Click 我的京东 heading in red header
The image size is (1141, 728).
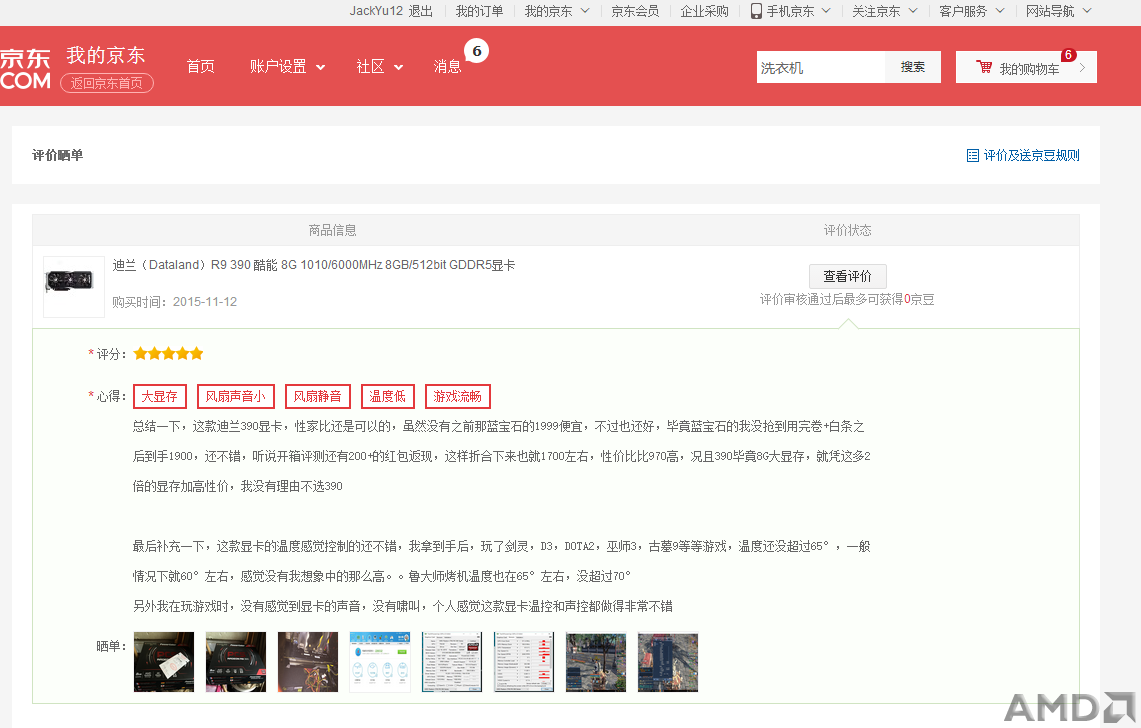(x=106, y=55)
